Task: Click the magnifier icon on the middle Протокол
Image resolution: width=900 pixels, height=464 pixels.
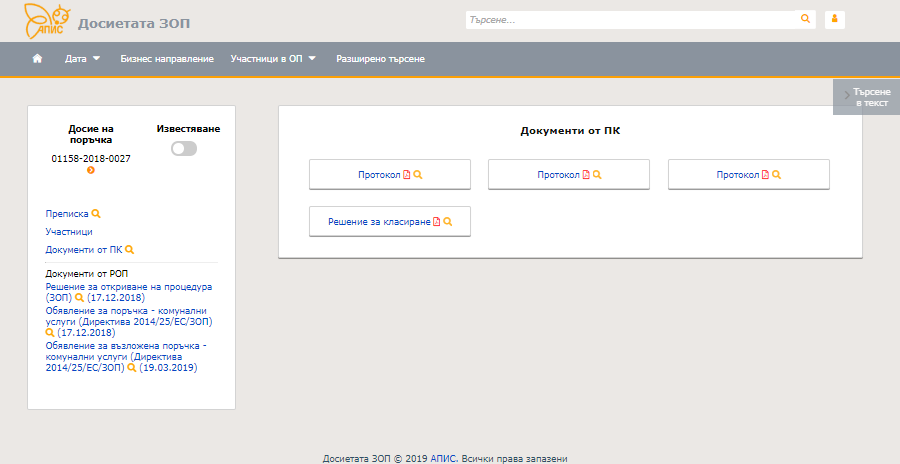Action: [597, 175]
